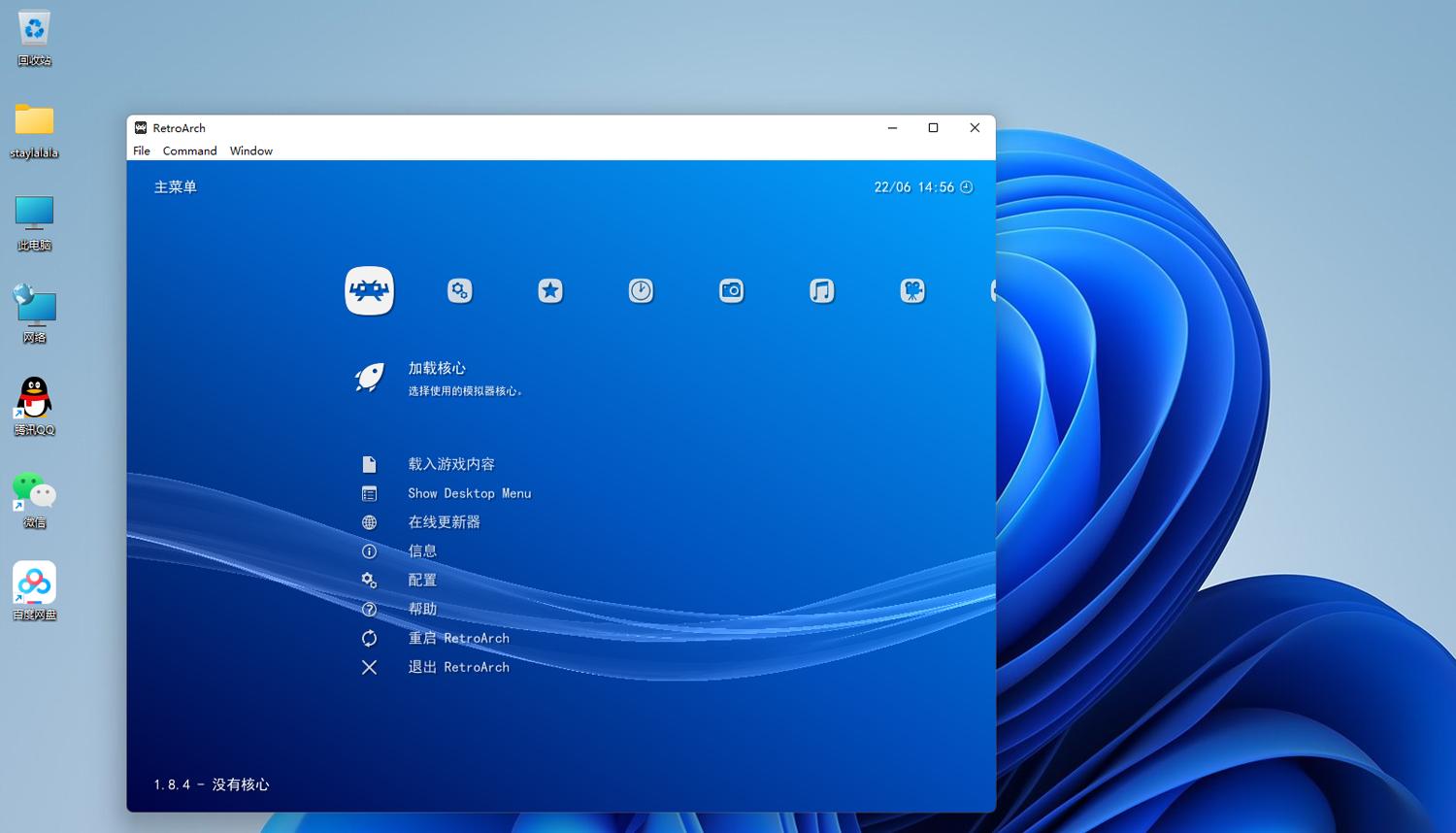This screenshot has width=1456, height=833.
Task: Click the file icon beside 载入游戏内容
Action: pyautogui.click(x=369, y=464)
